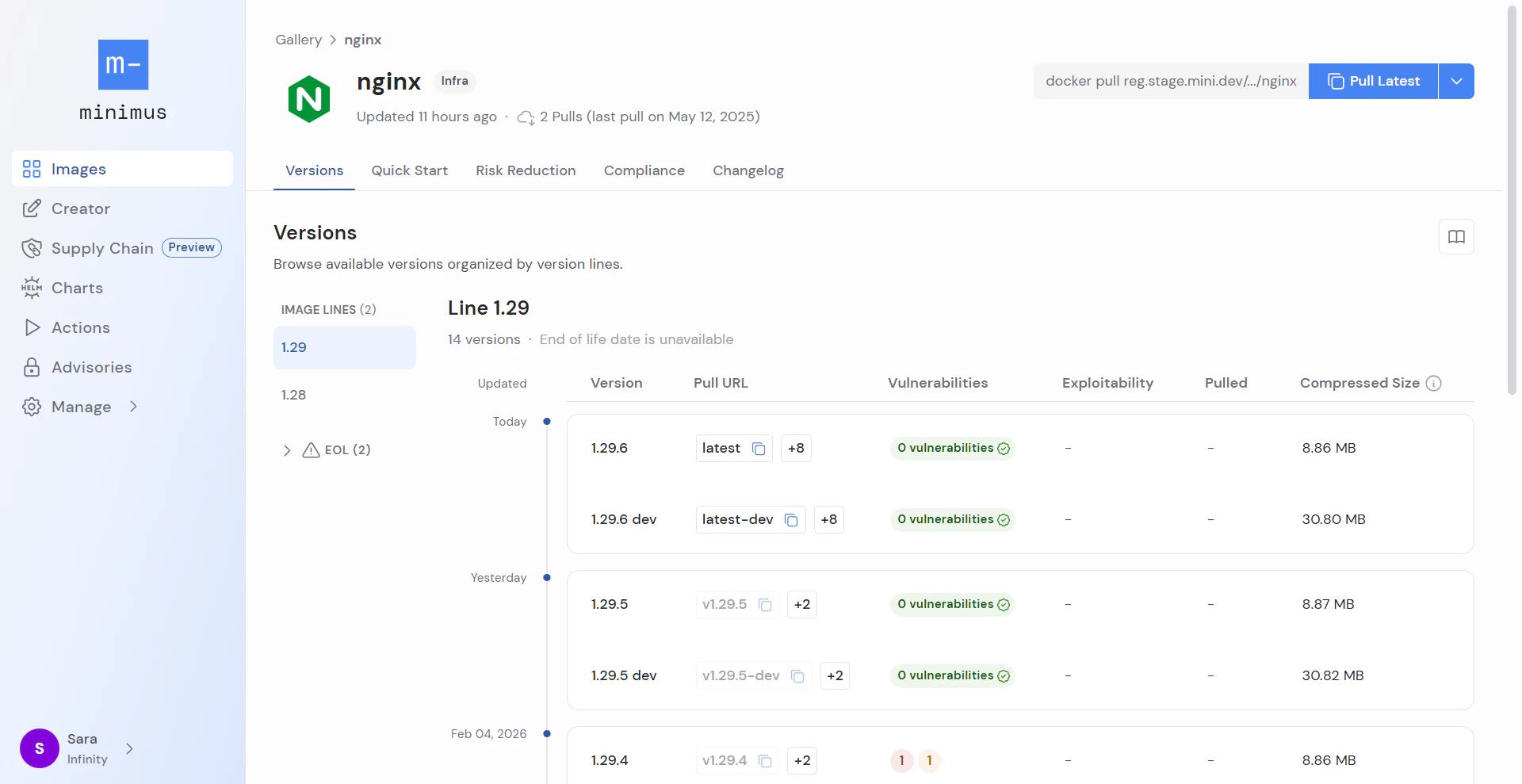Expand the Manage sidebar chevron

(x=133, y=406)
